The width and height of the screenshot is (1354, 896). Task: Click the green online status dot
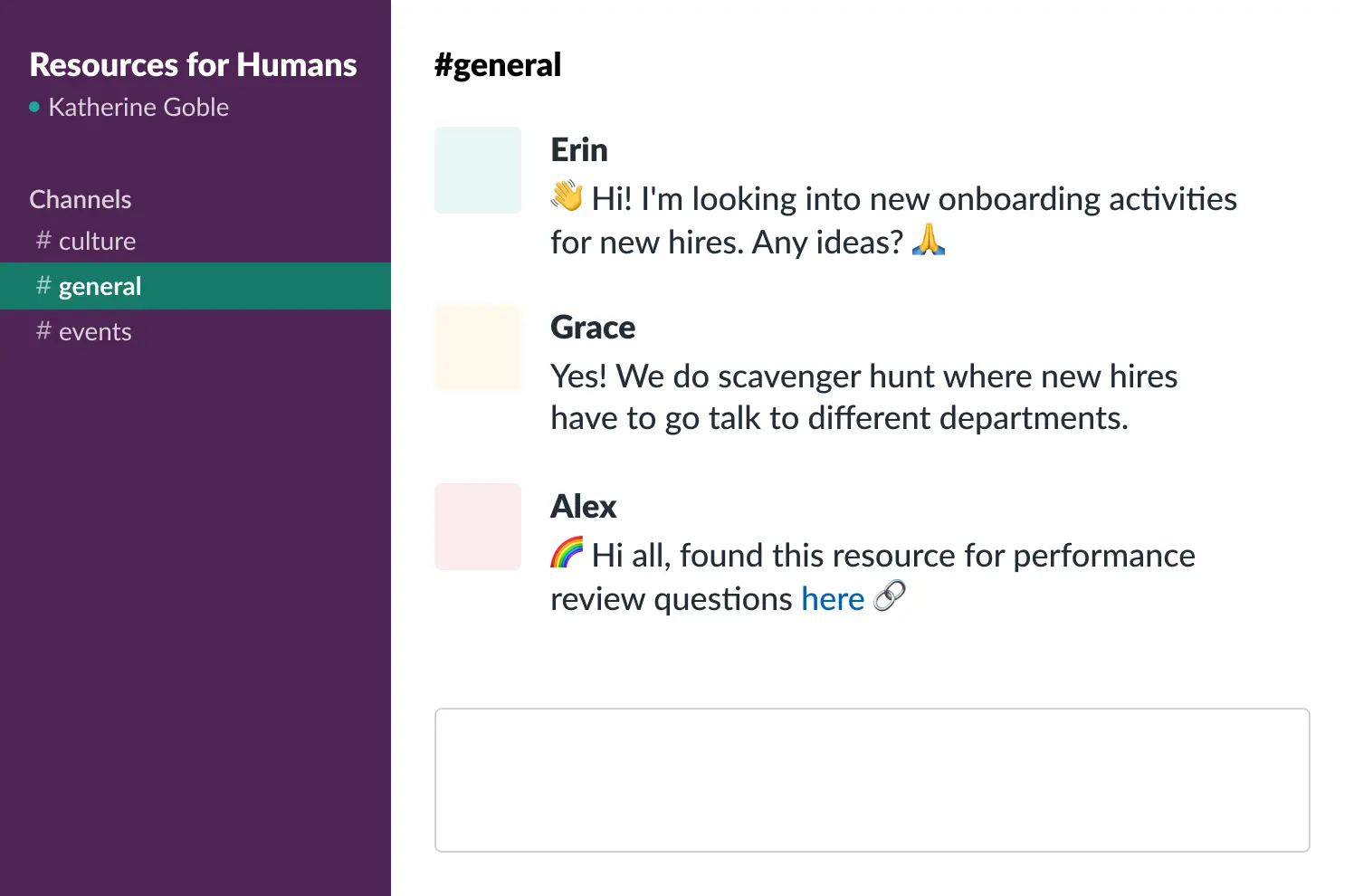coord(34,107)
